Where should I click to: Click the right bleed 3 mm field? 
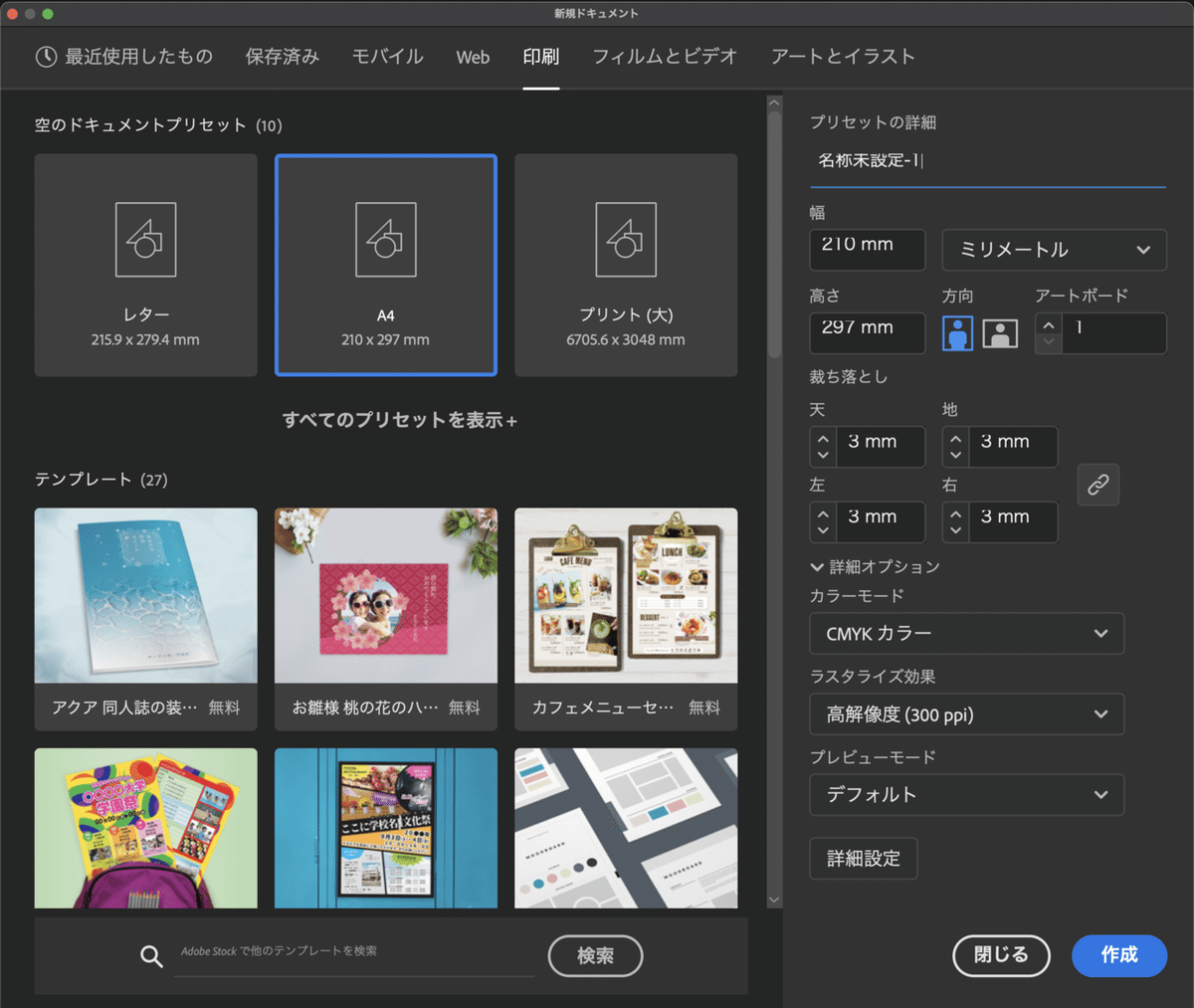click(1012, 522)
